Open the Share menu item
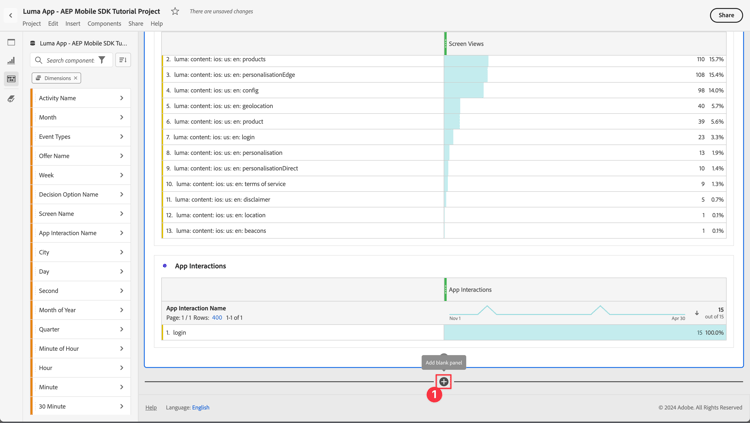The height and width of the screenshot is (423, 750). (135, 23)
